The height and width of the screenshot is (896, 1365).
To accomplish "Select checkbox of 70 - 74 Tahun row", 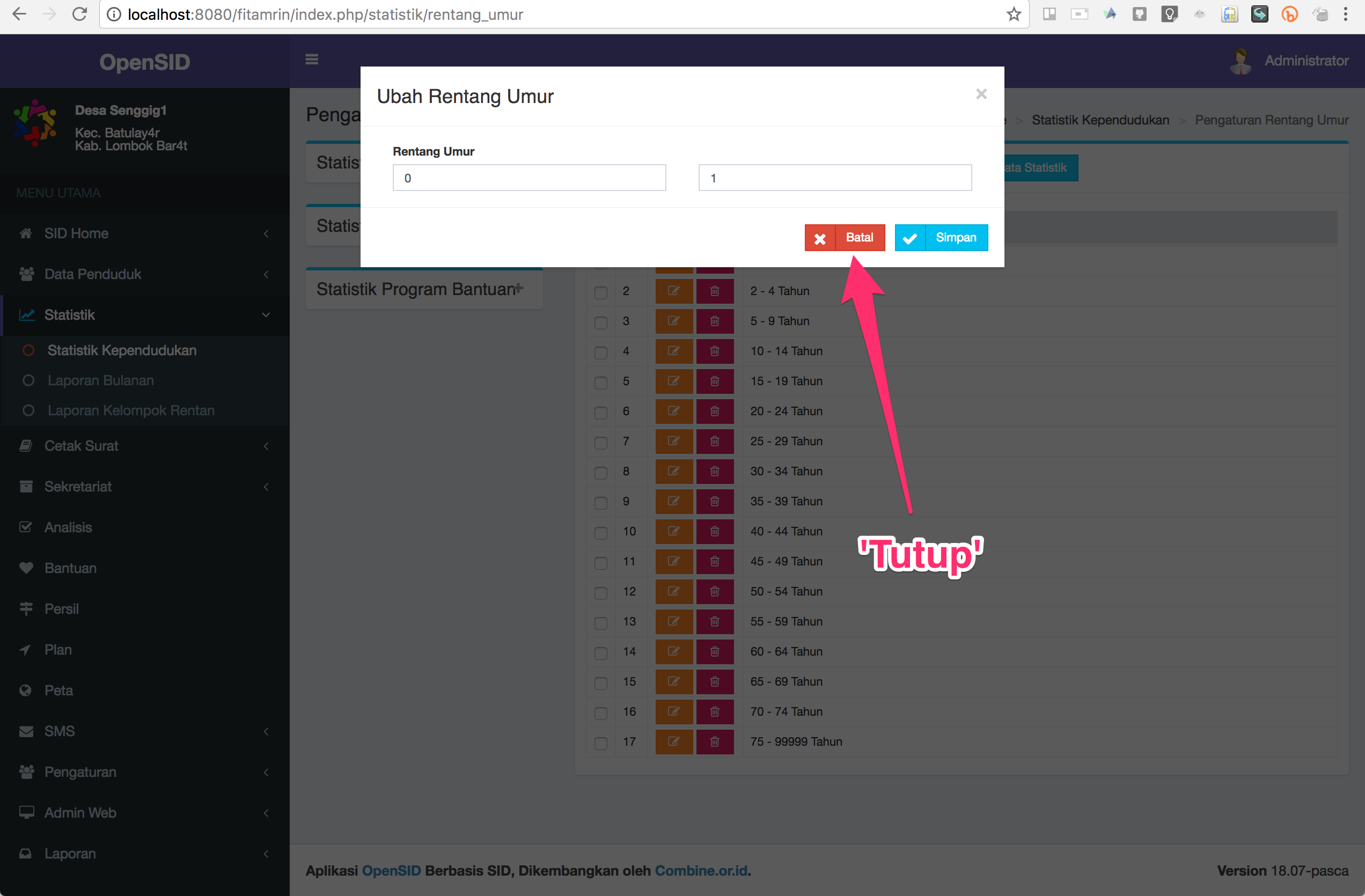I will tap(600, 713).
